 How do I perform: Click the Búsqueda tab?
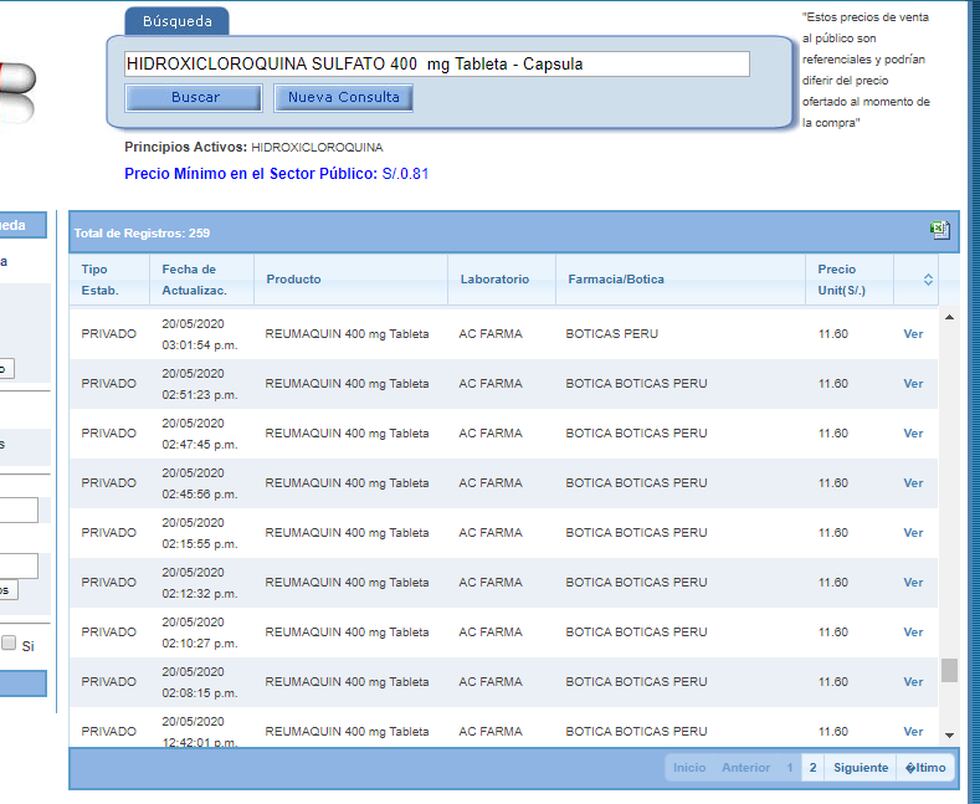pyautogui.click(x=177, y=21)
